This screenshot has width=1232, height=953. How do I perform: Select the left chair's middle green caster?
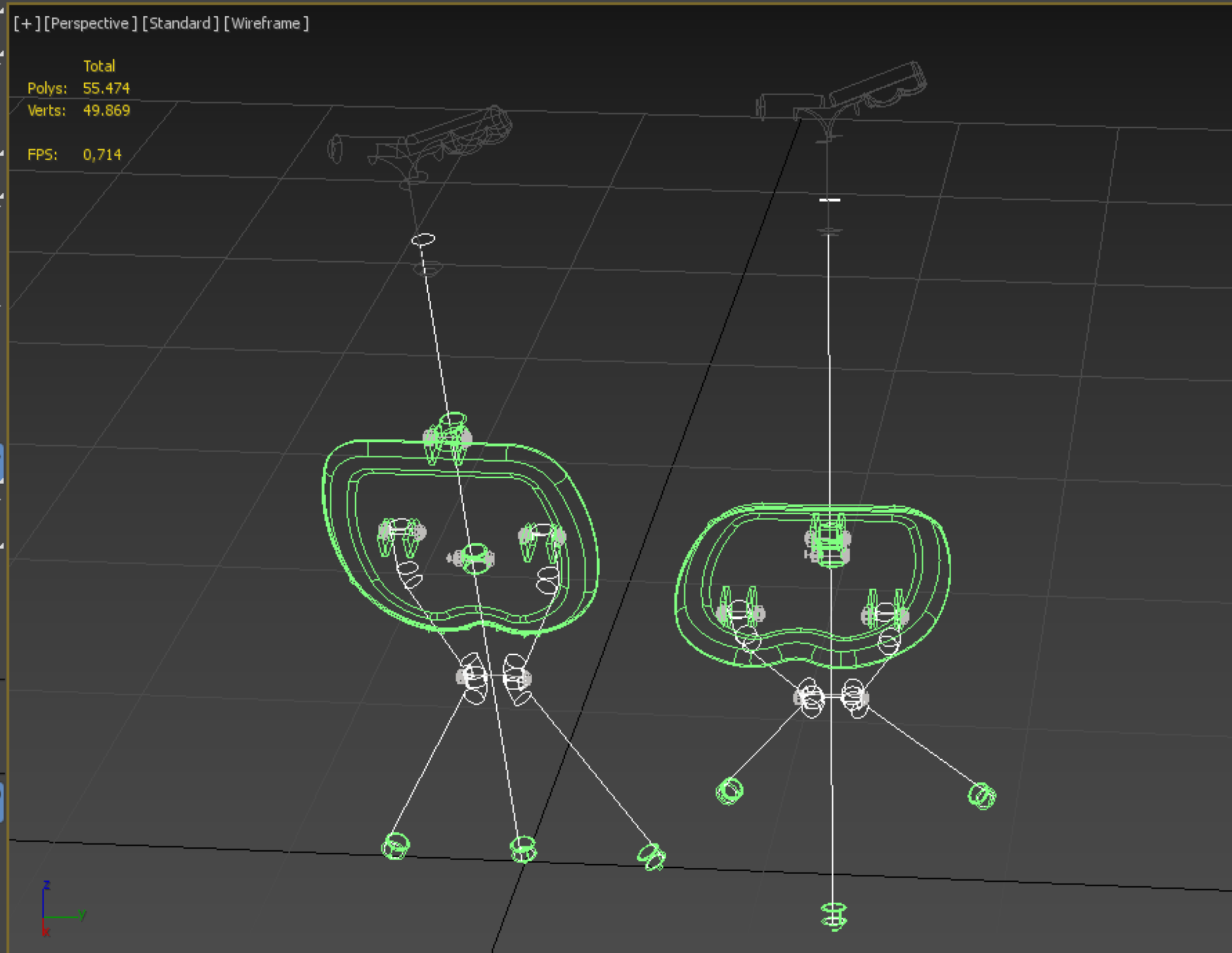[x=523, y=848]
